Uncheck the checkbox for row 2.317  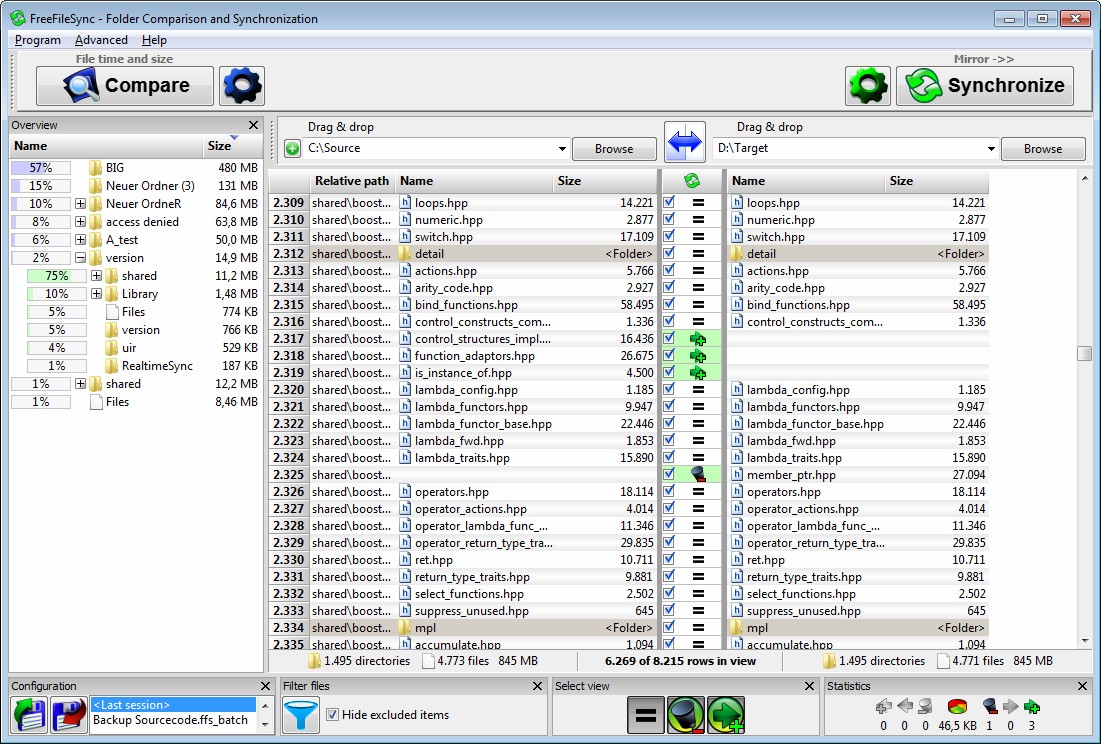click(x=669, y=339)
